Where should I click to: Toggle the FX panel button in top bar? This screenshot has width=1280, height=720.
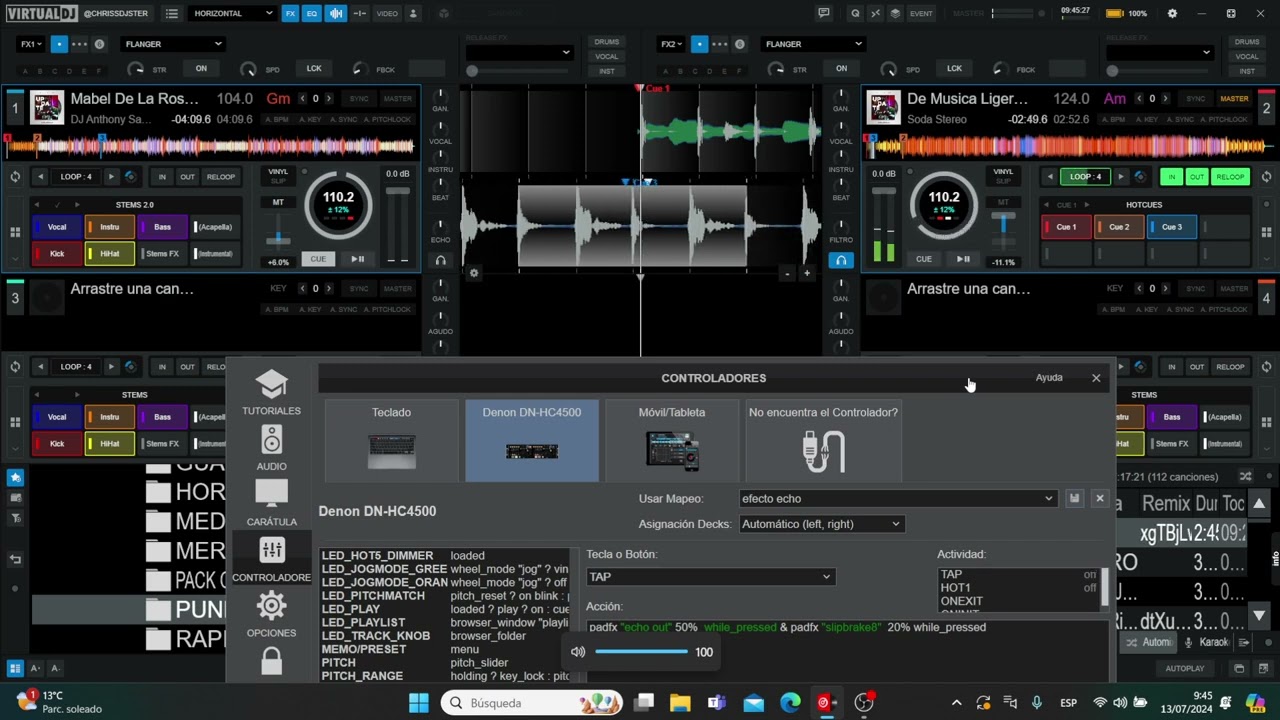(x=290, y=13)
